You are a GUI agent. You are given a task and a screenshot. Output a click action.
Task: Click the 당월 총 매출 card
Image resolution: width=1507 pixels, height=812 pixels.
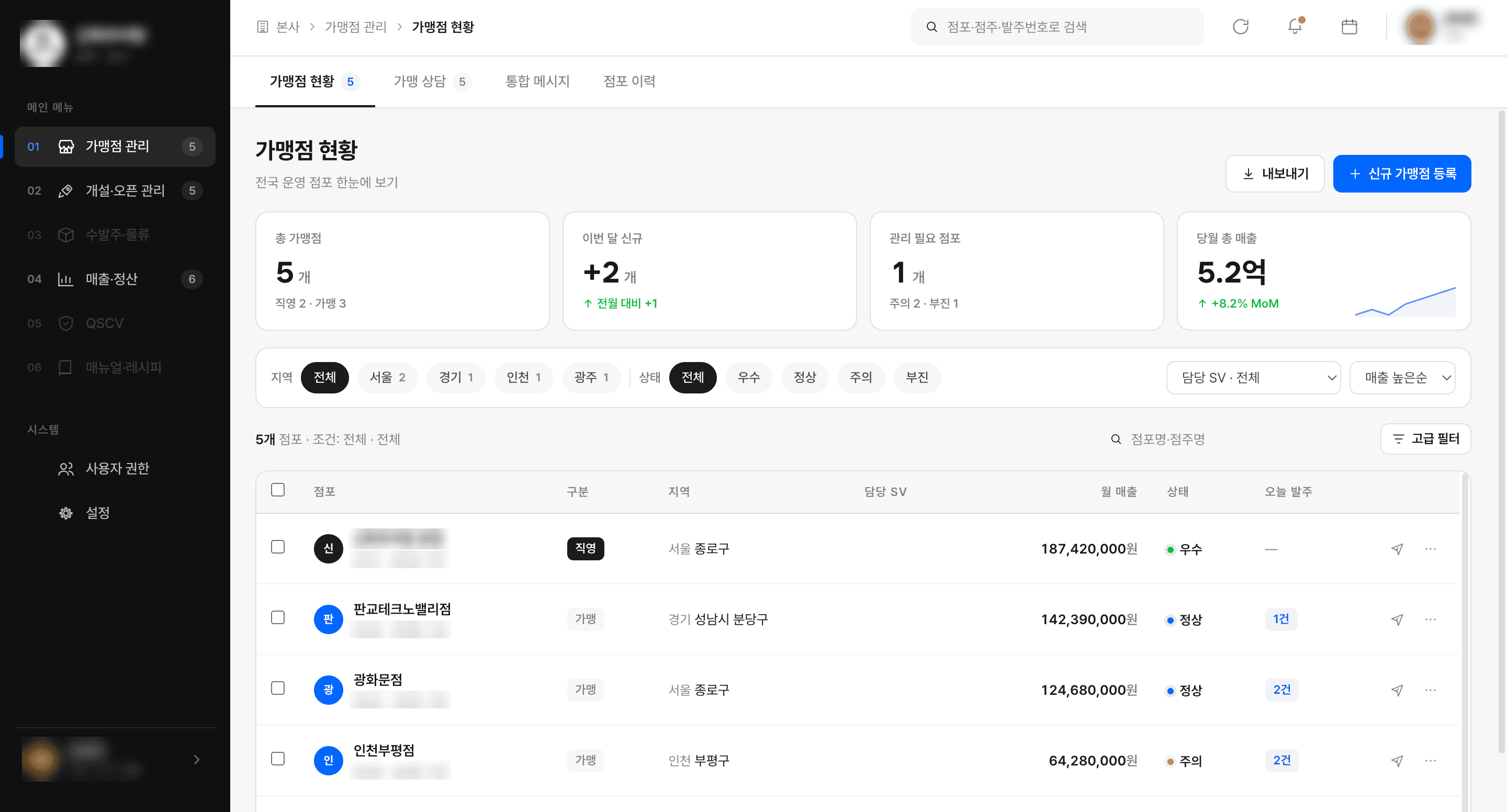(1323, 272)
